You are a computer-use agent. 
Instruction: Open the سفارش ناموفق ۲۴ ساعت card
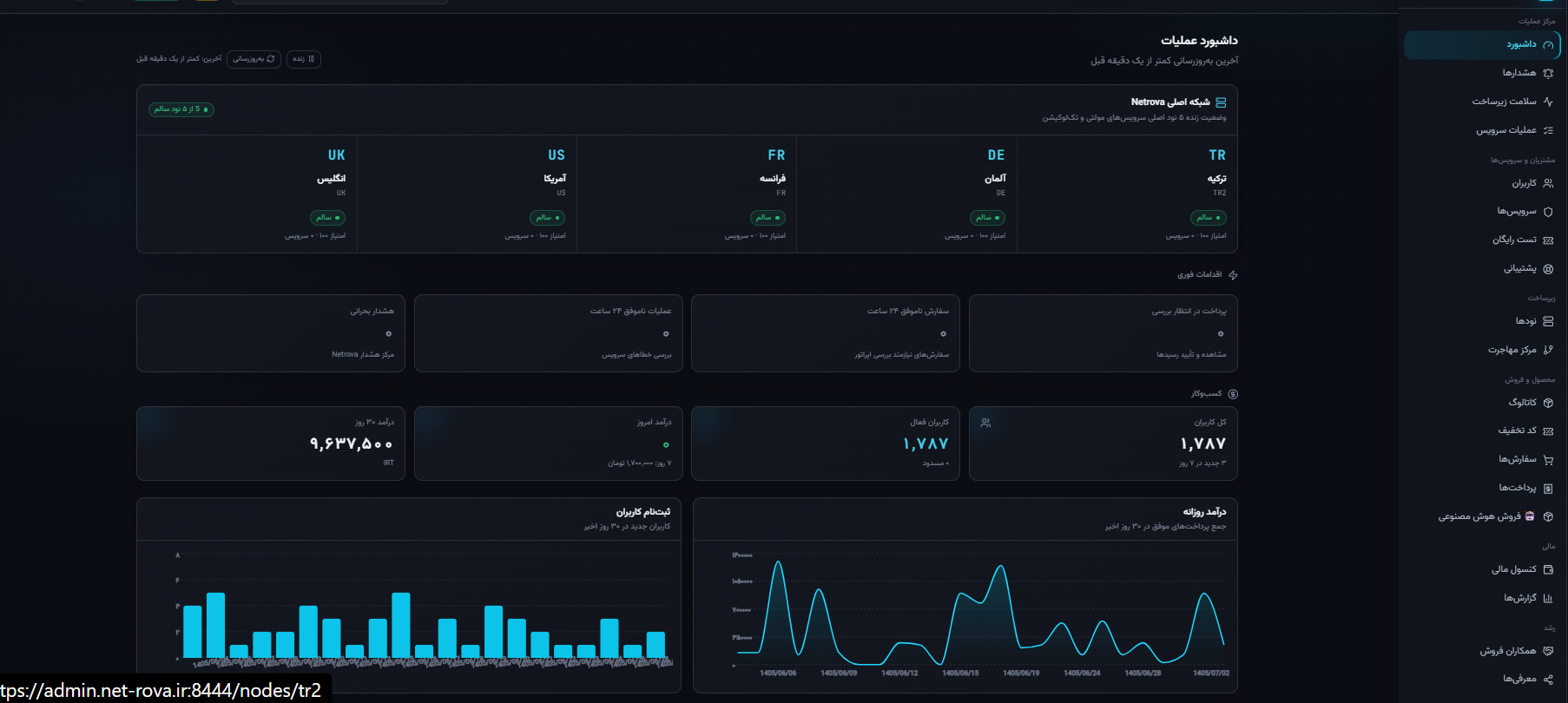tap(826, 333)
